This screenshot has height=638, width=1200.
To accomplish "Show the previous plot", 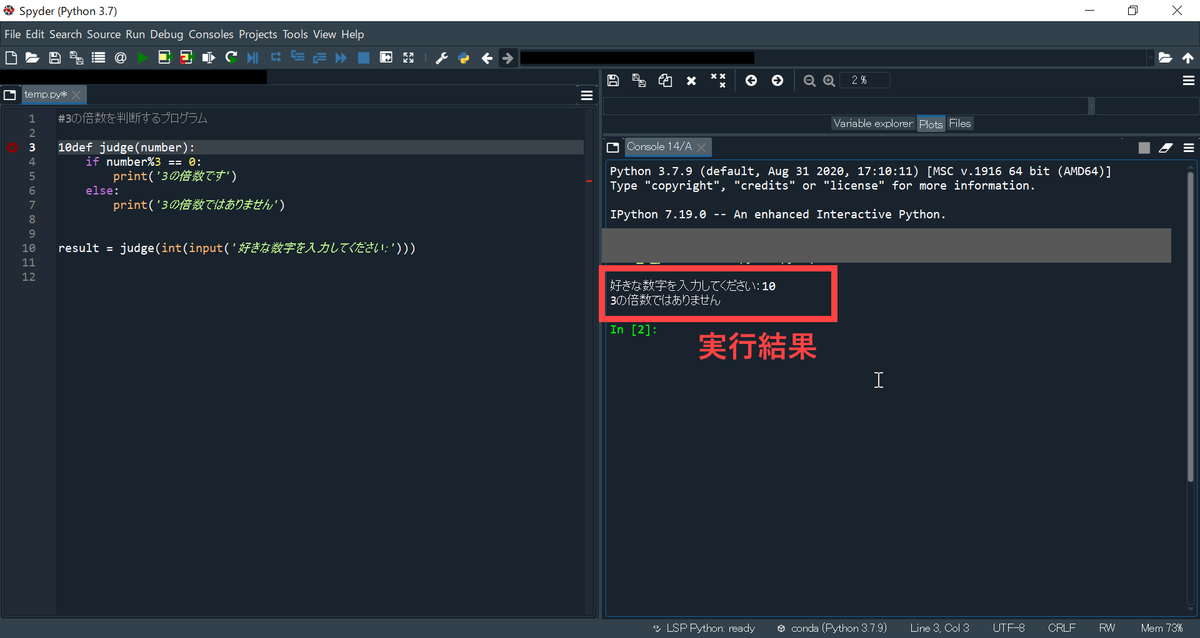I will pos(751,81).
